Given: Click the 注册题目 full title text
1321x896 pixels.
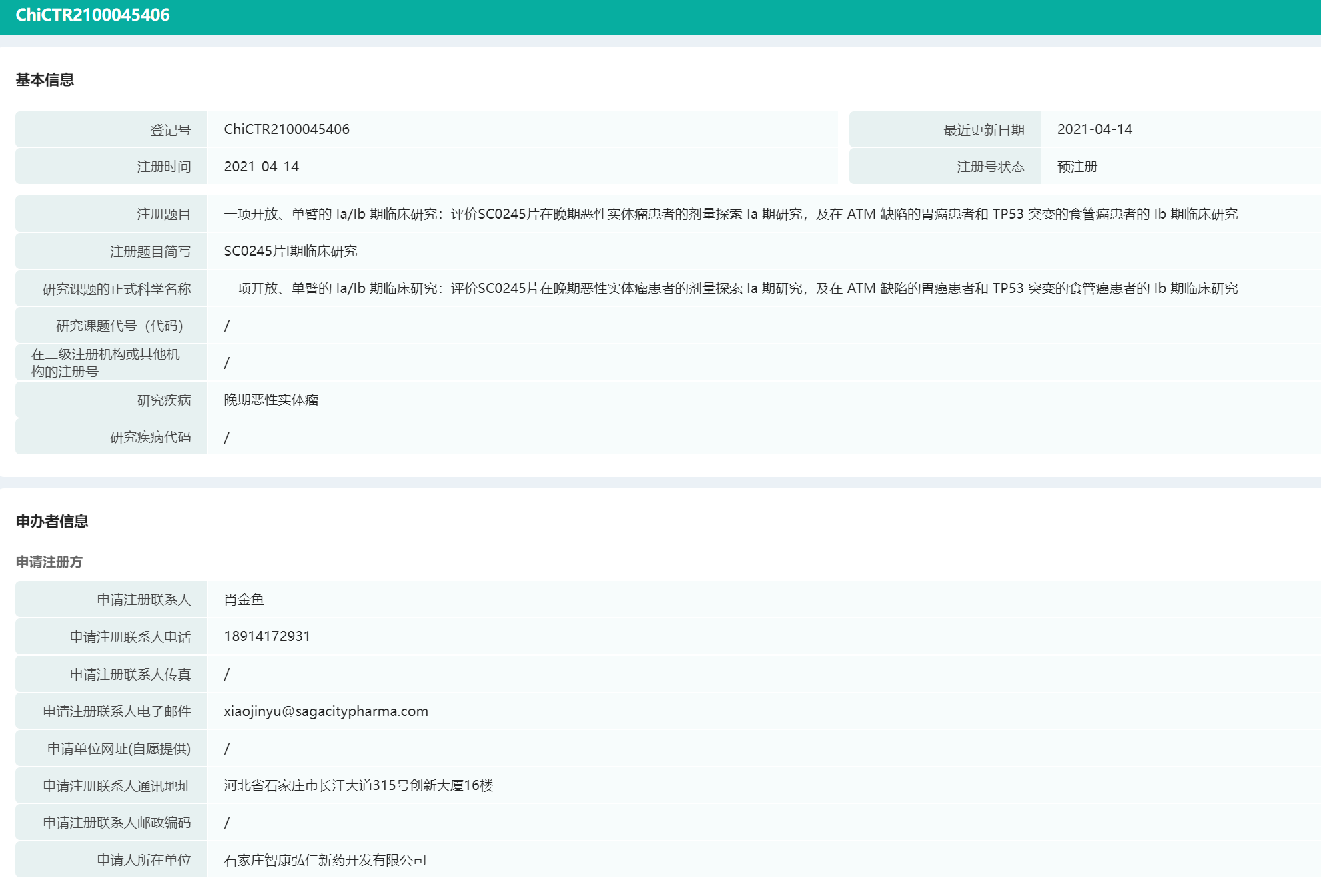Looking at the screenshot, I should point(730,214).
